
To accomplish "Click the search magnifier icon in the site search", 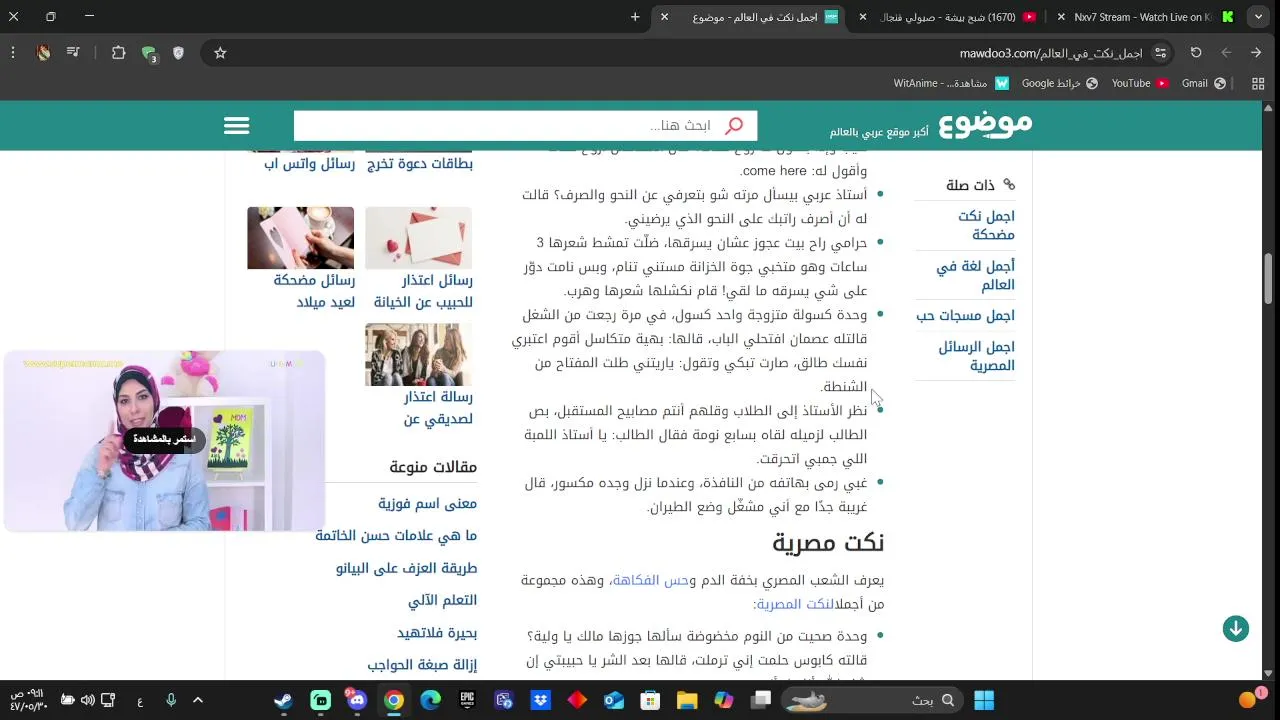I will 734,126.
